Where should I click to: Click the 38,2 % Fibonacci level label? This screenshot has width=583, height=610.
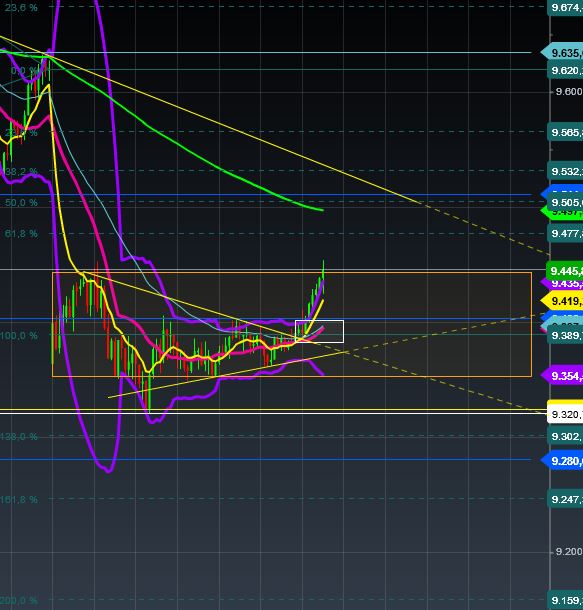(x=21, y=171)
